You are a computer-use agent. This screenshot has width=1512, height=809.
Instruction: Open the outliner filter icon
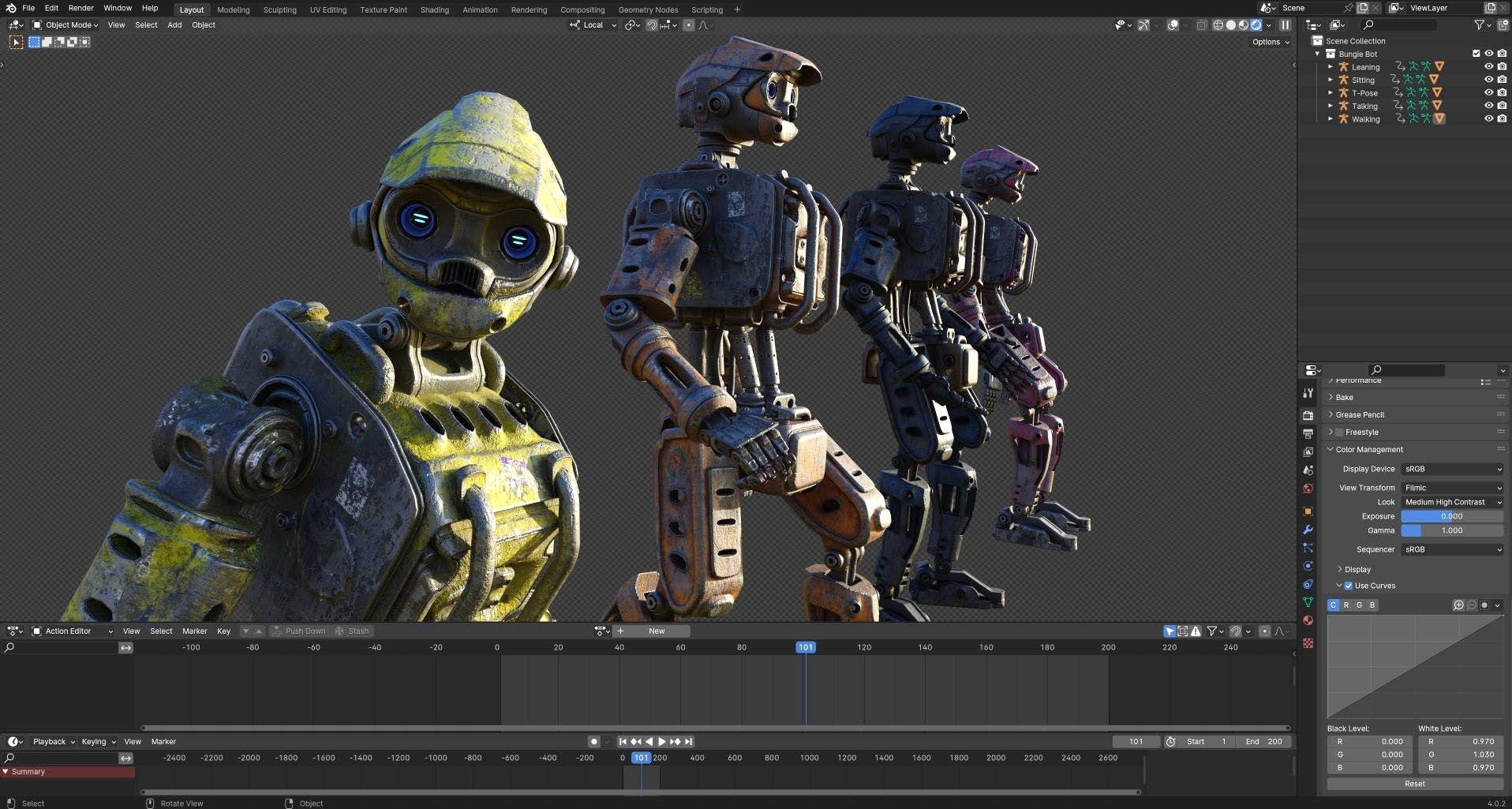[x=1477, y=25]
